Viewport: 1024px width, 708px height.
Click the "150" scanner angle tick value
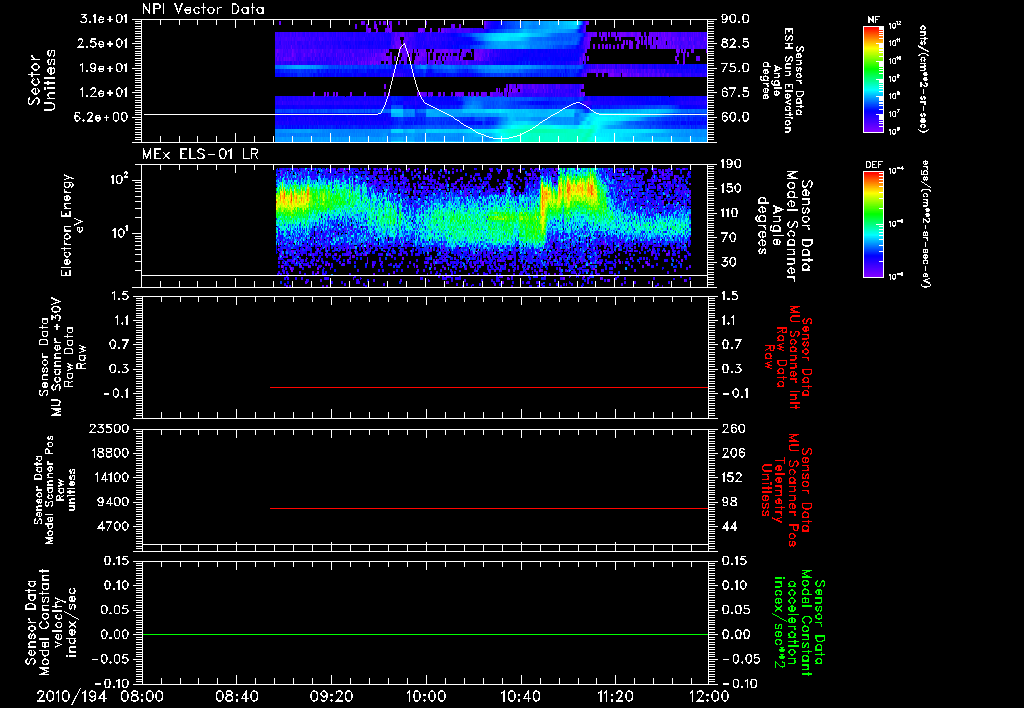coord(732,188)
